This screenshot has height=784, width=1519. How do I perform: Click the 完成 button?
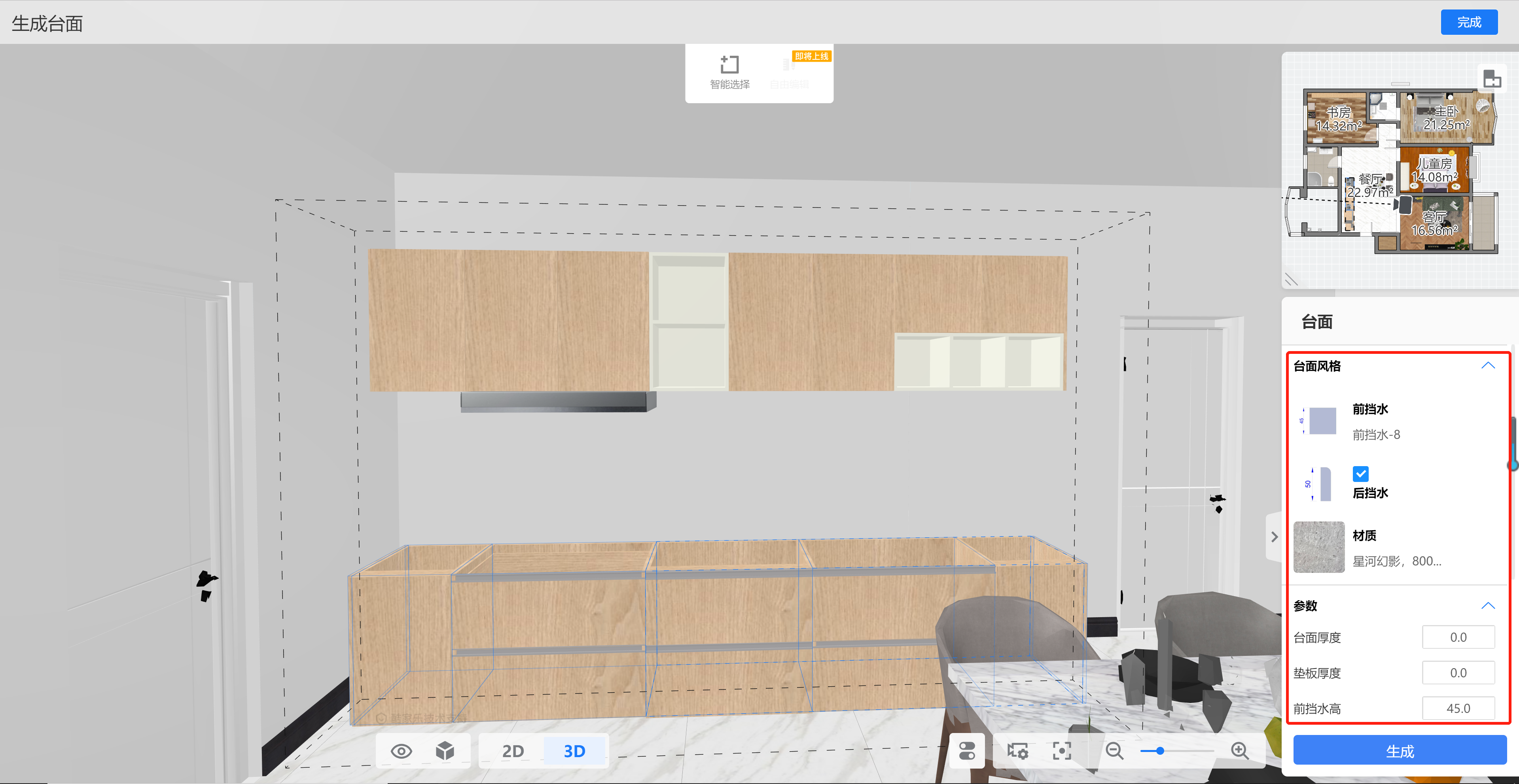point(1469,23)
